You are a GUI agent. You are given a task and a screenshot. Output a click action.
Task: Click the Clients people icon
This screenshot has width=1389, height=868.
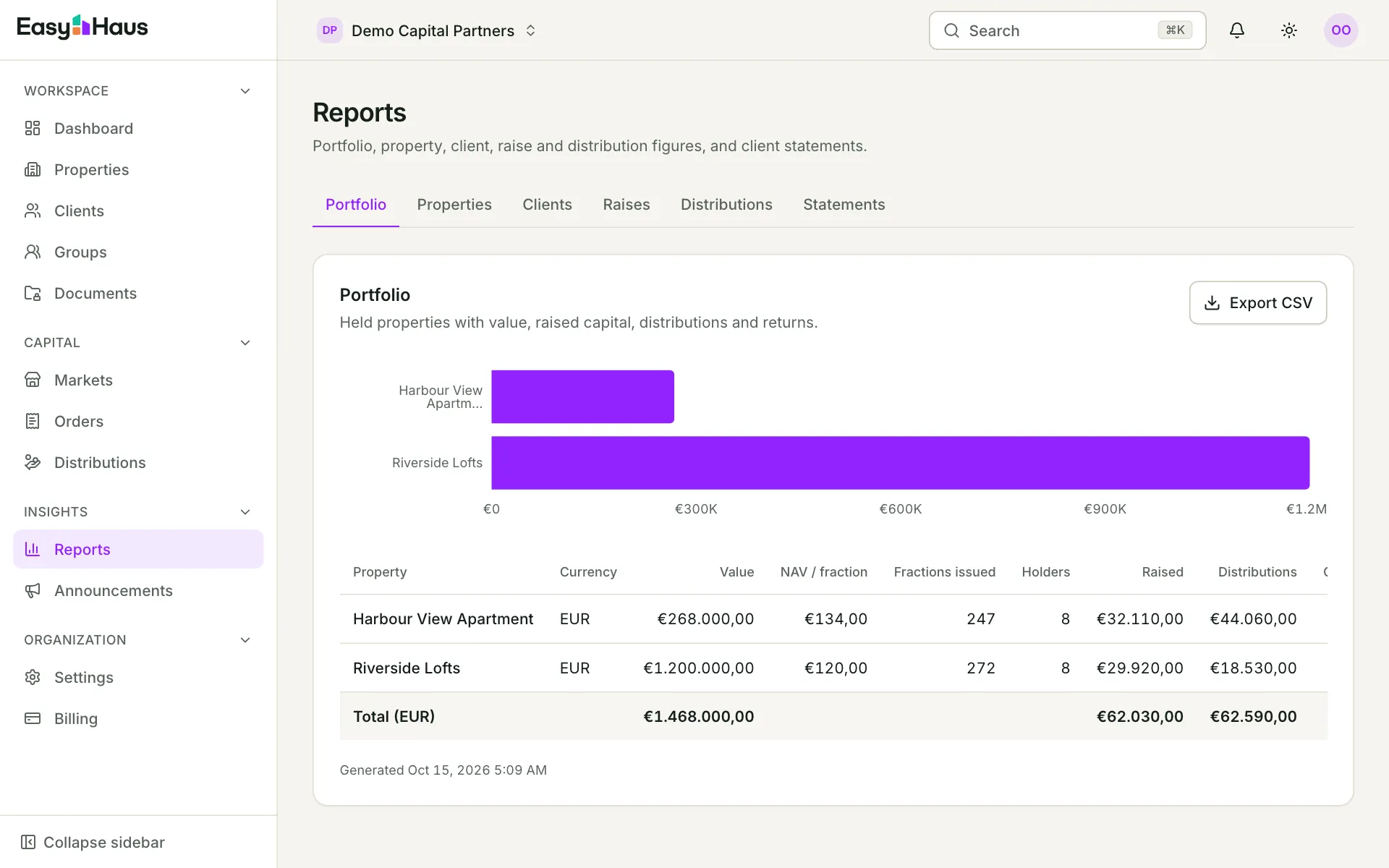point(33,210)
